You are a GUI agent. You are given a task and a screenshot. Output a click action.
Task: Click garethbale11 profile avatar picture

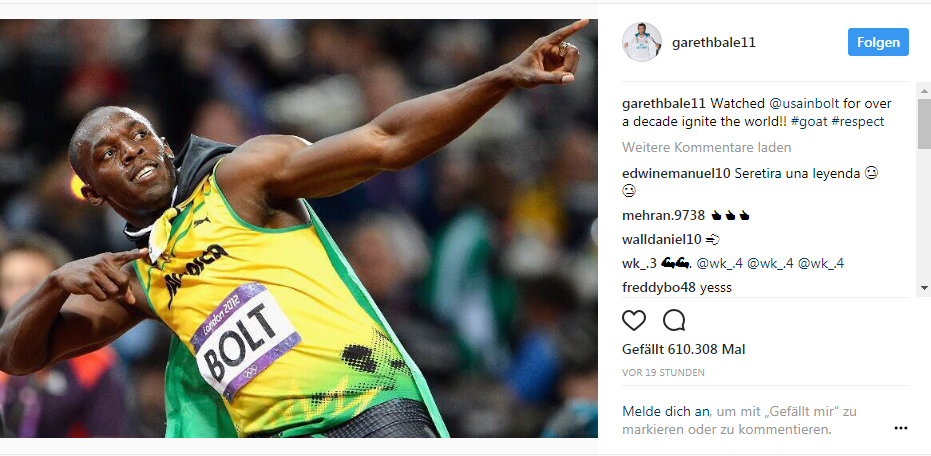point(642,42)
